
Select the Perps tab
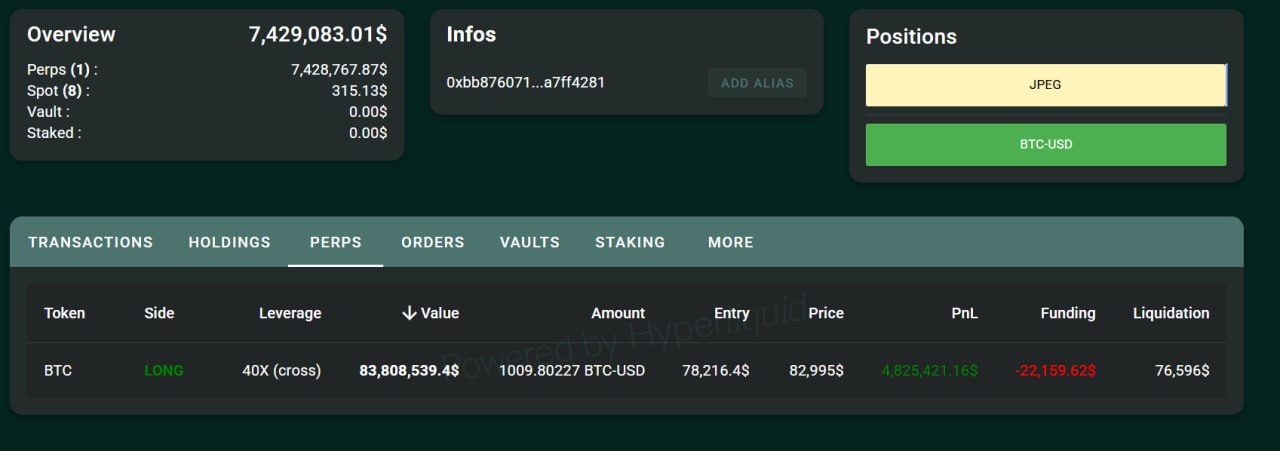tap(335, 242)
